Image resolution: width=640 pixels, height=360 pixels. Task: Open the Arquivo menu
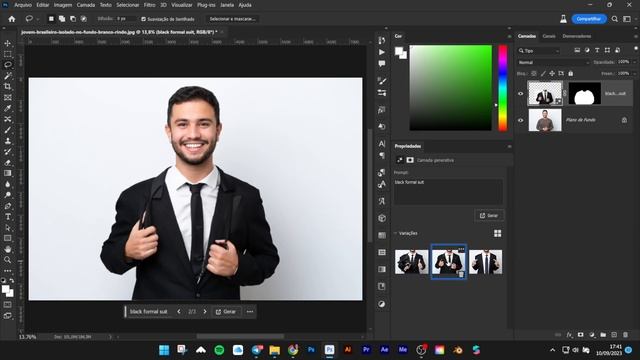pos(23,5)
